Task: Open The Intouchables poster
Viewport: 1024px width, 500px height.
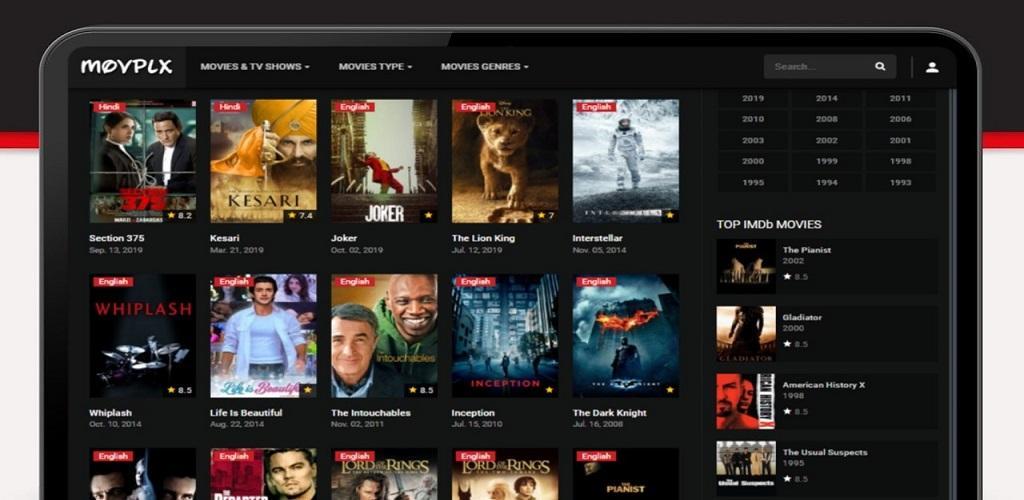Action: [x=384, y=336]
